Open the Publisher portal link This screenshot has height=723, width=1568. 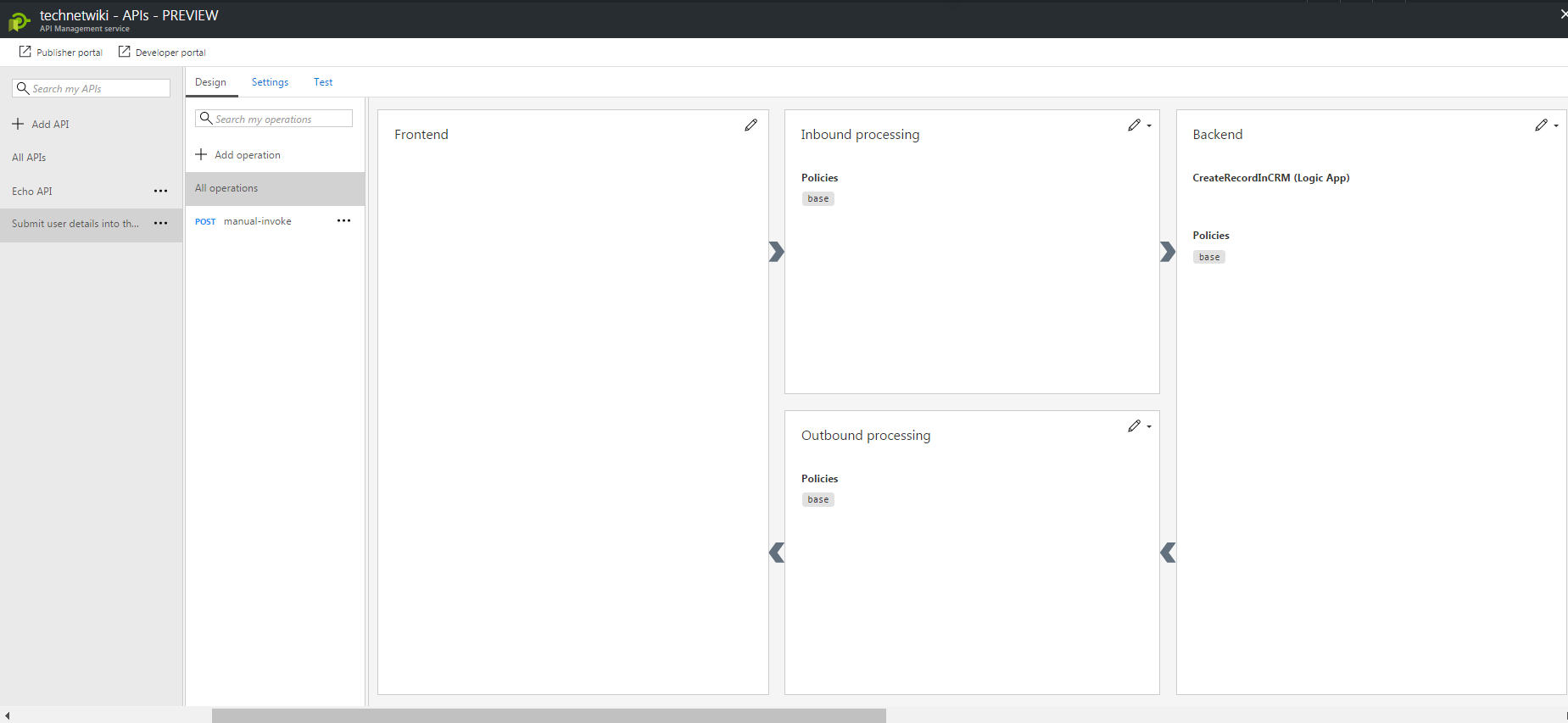[x=61, y=53]
